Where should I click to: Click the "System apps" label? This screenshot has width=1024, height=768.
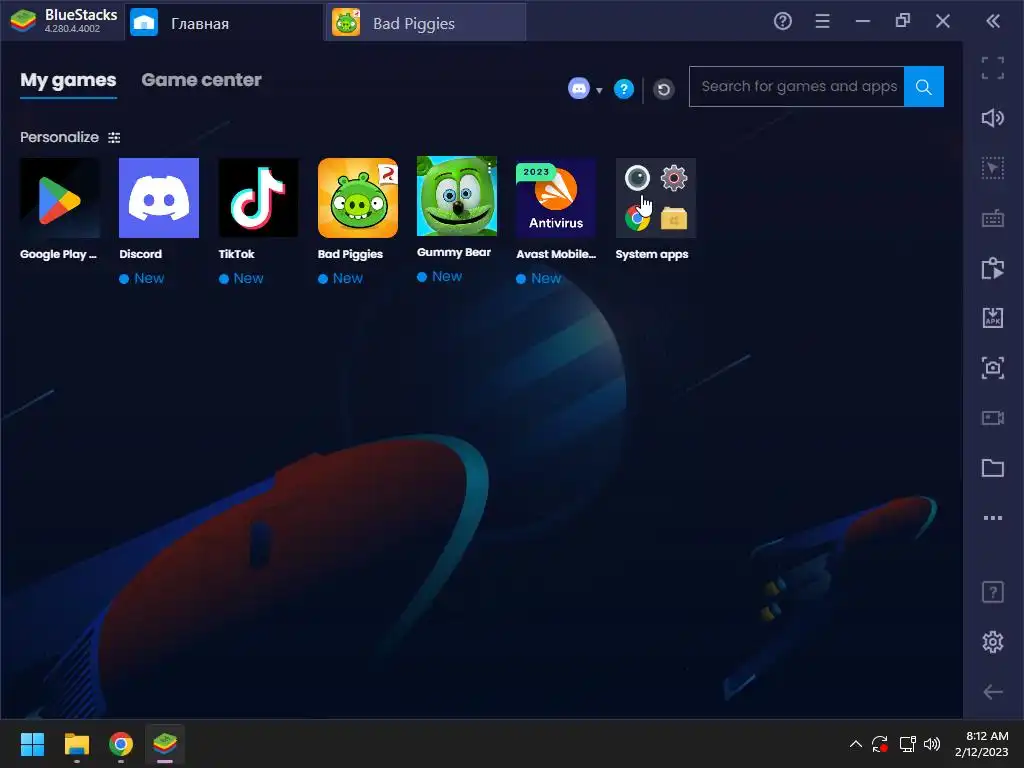point(652,255)
